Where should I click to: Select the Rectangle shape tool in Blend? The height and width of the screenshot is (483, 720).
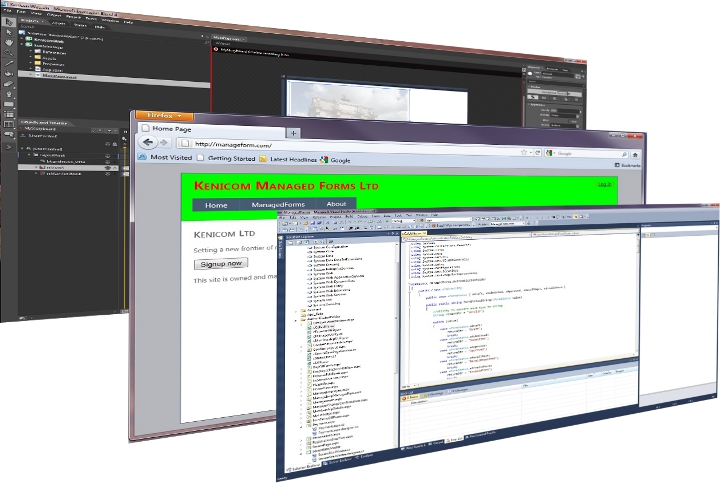[9, 104]
